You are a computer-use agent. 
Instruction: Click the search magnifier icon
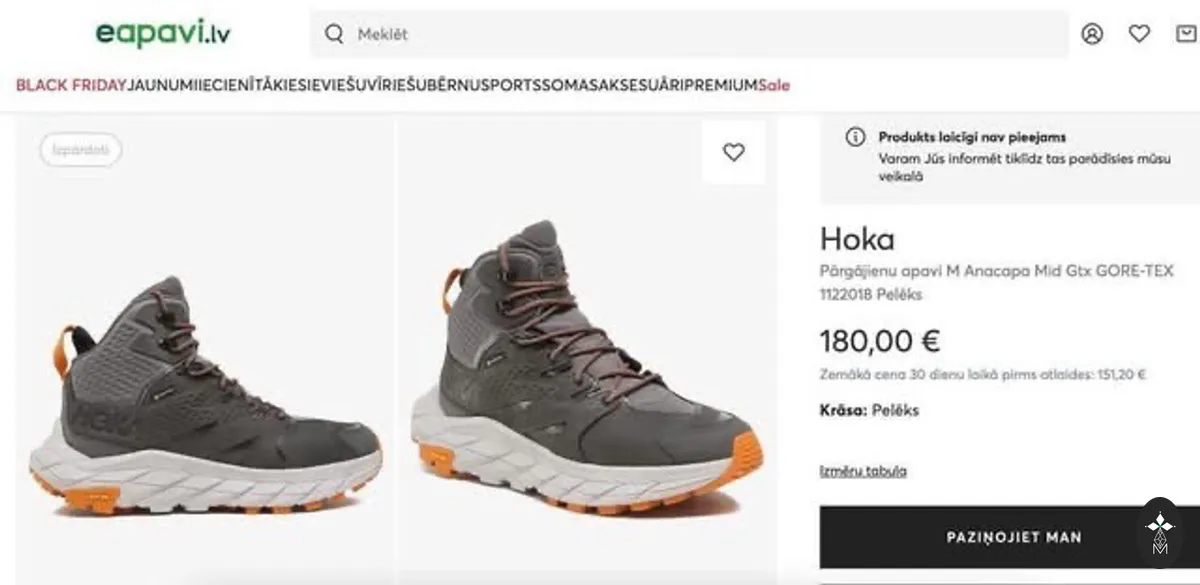click(334, 34)
